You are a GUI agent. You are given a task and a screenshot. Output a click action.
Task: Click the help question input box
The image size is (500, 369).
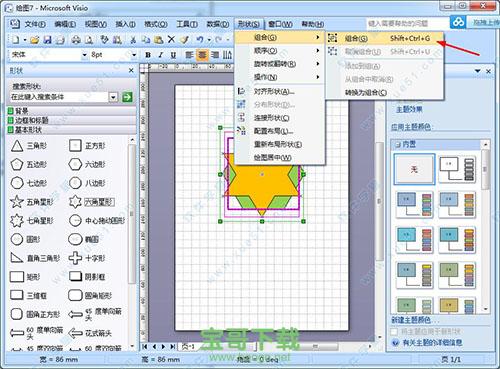click(407, 23)
